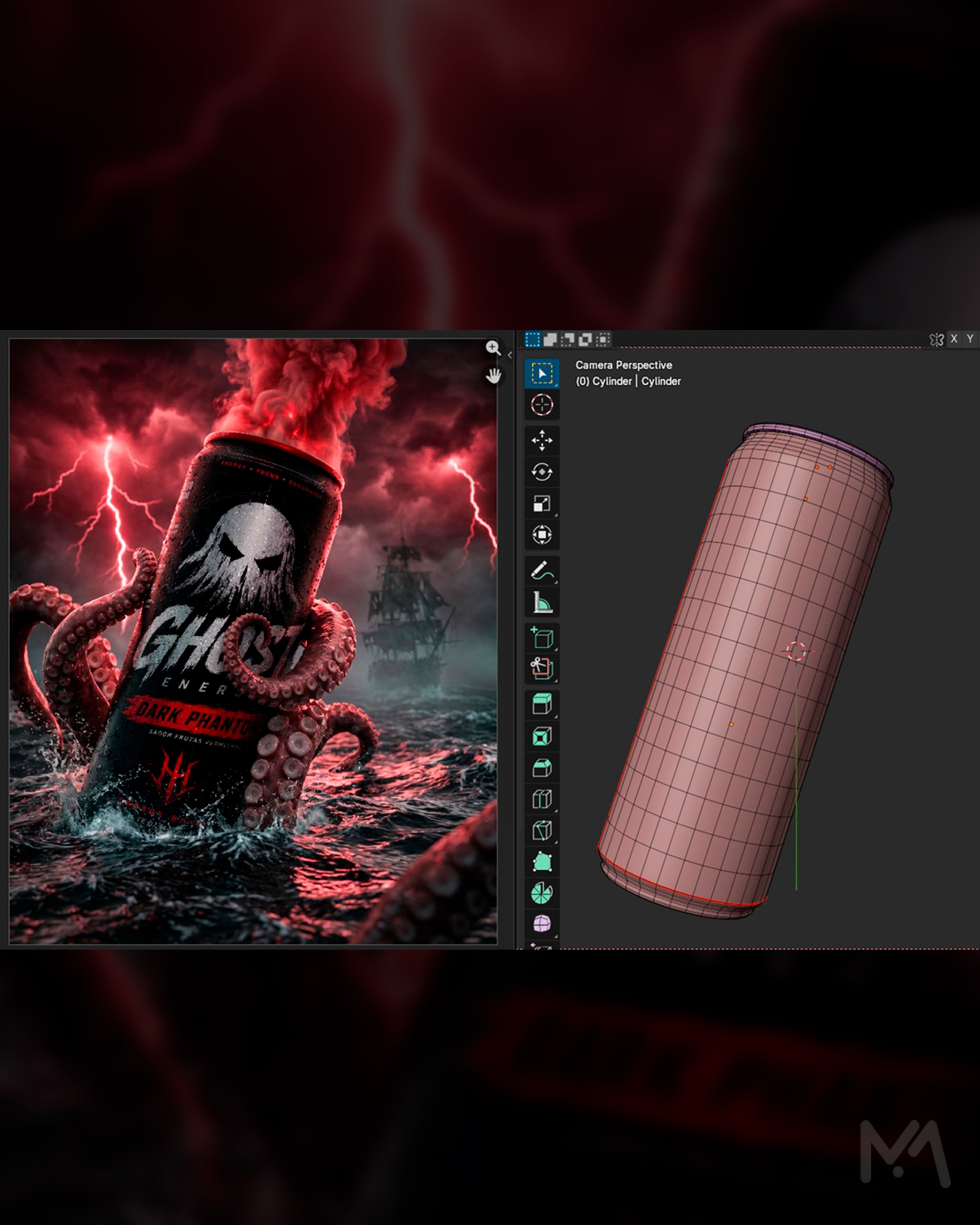Set selection mode to extend selection
Image resolution: width=980 pixels, height=1225 pixels.
point(550,339)
